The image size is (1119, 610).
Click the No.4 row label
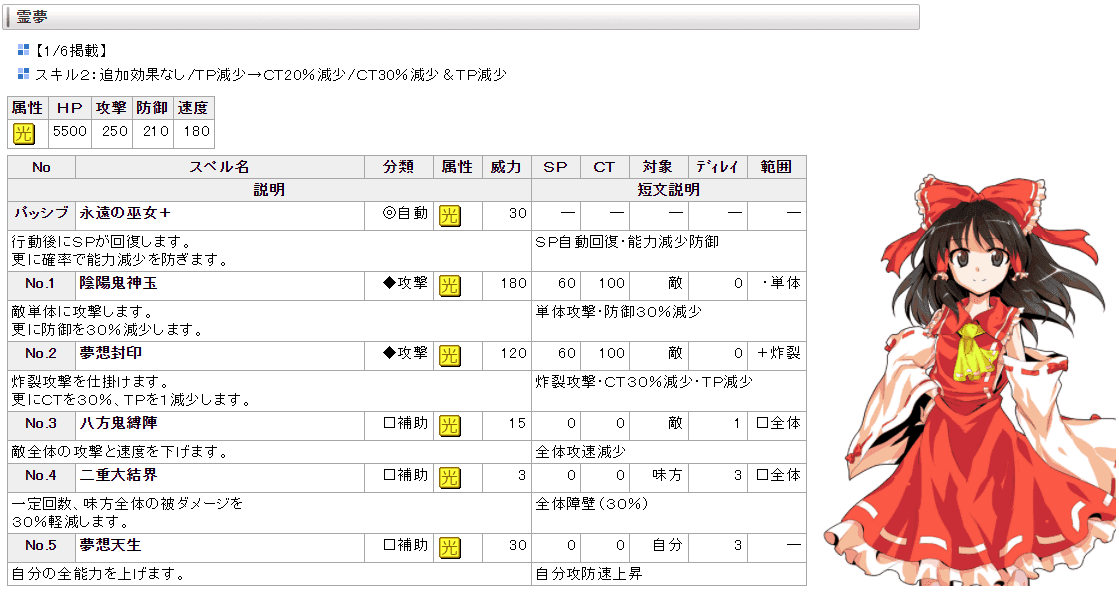click(40, 475)
